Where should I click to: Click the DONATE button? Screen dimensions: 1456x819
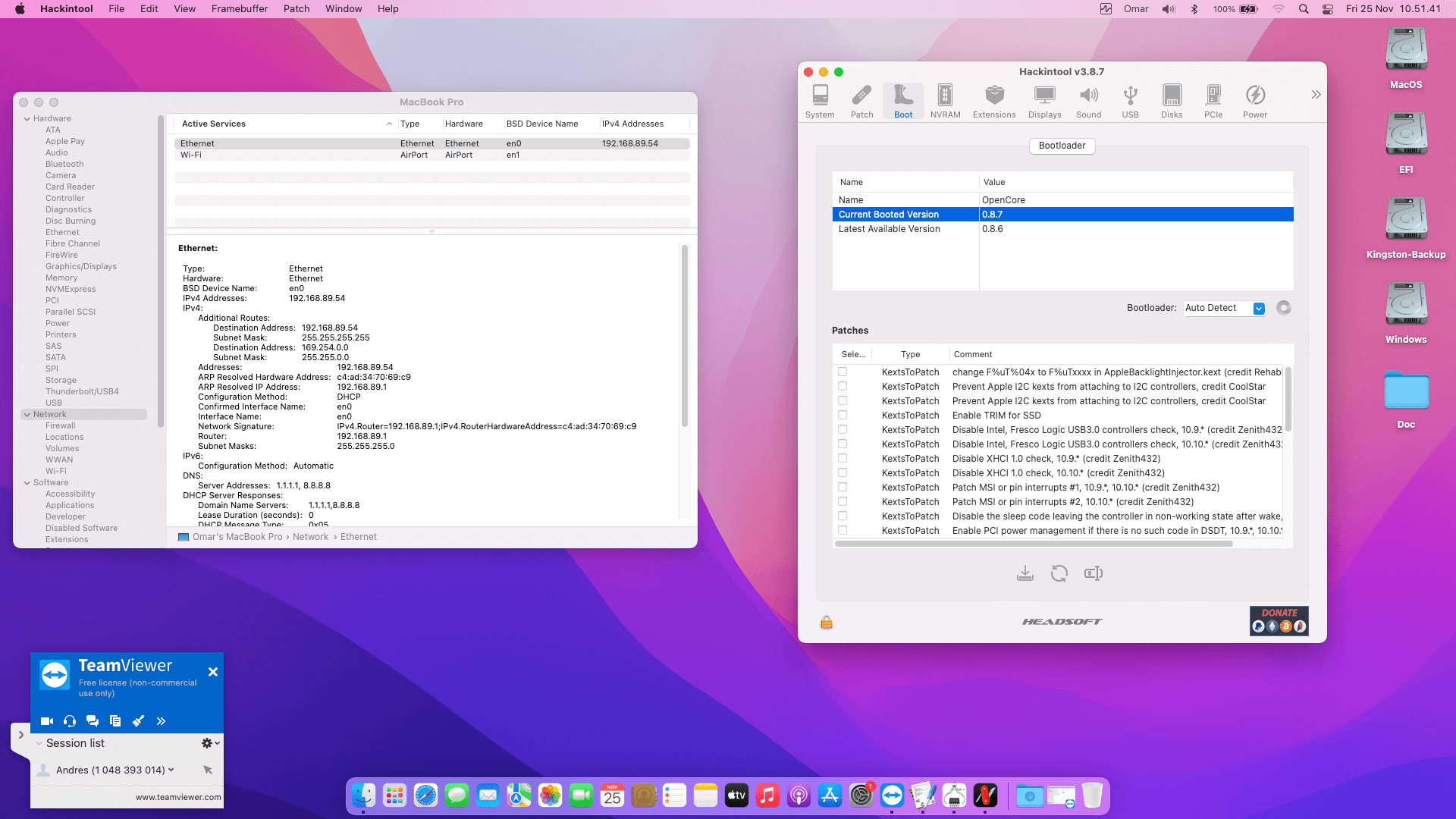1279,620
